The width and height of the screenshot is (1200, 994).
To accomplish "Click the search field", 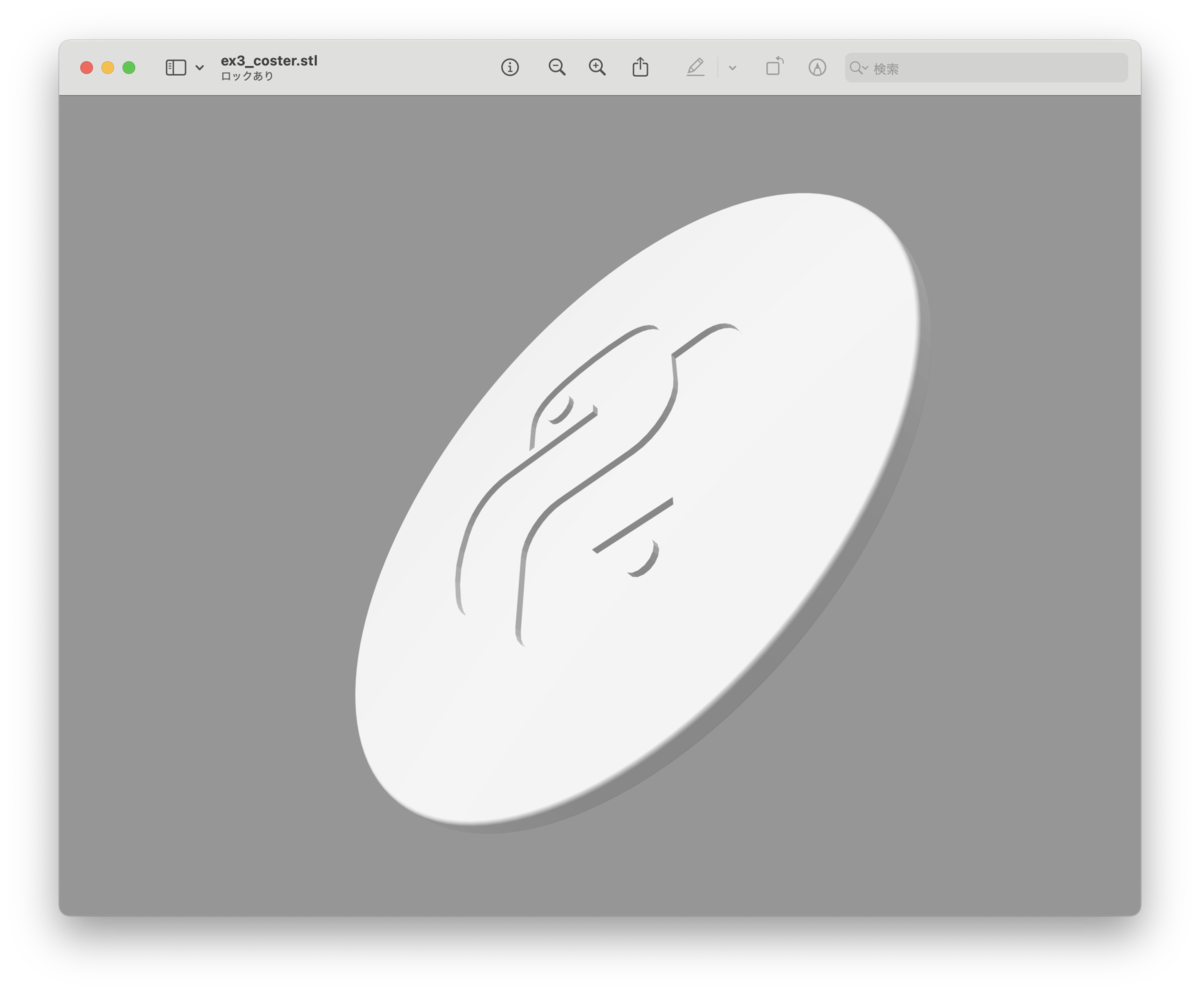I will pos(986,68).
